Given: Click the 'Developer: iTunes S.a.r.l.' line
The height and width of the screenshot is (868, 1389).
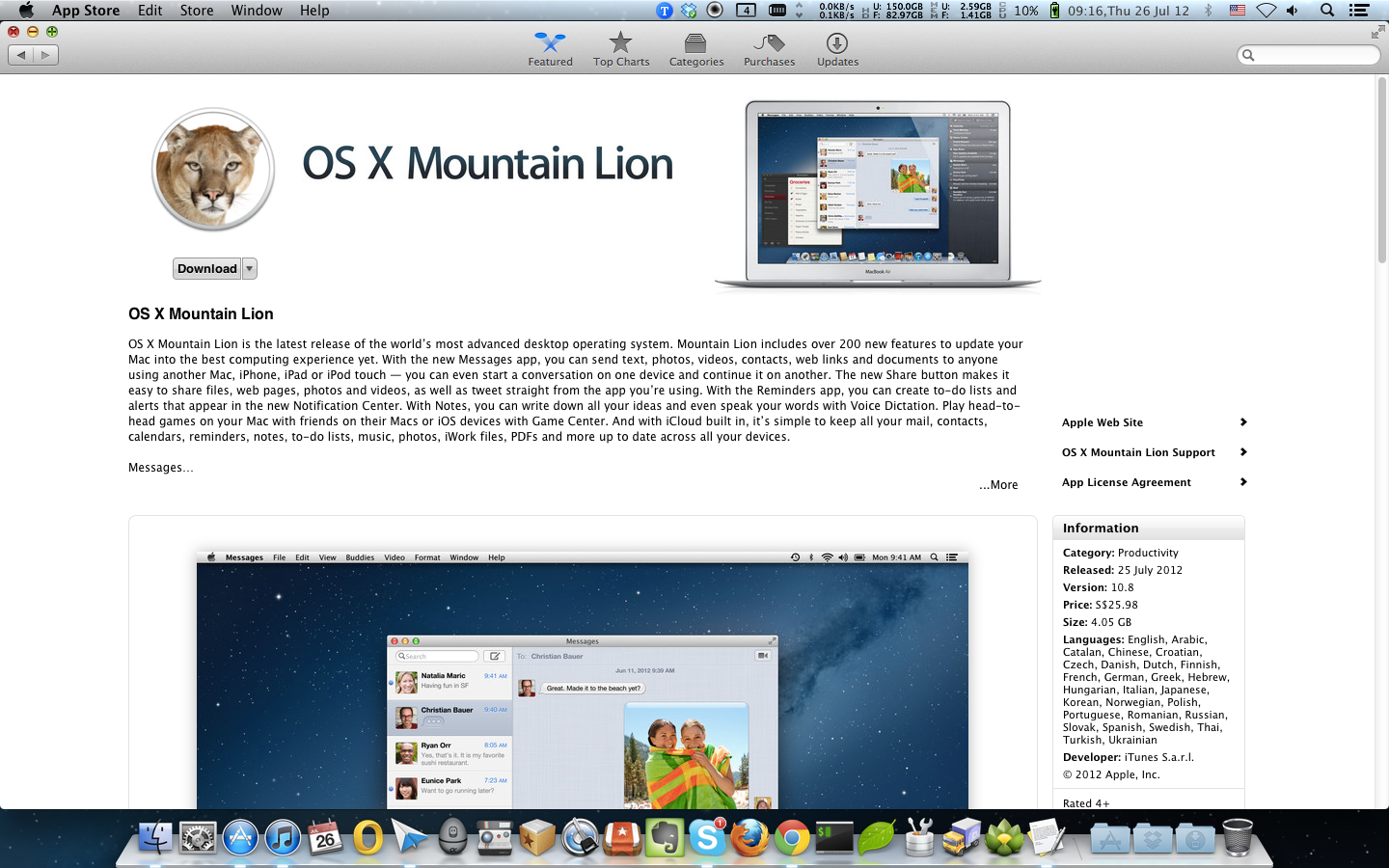Looking at the screenshot, I should click(1129, 757).
